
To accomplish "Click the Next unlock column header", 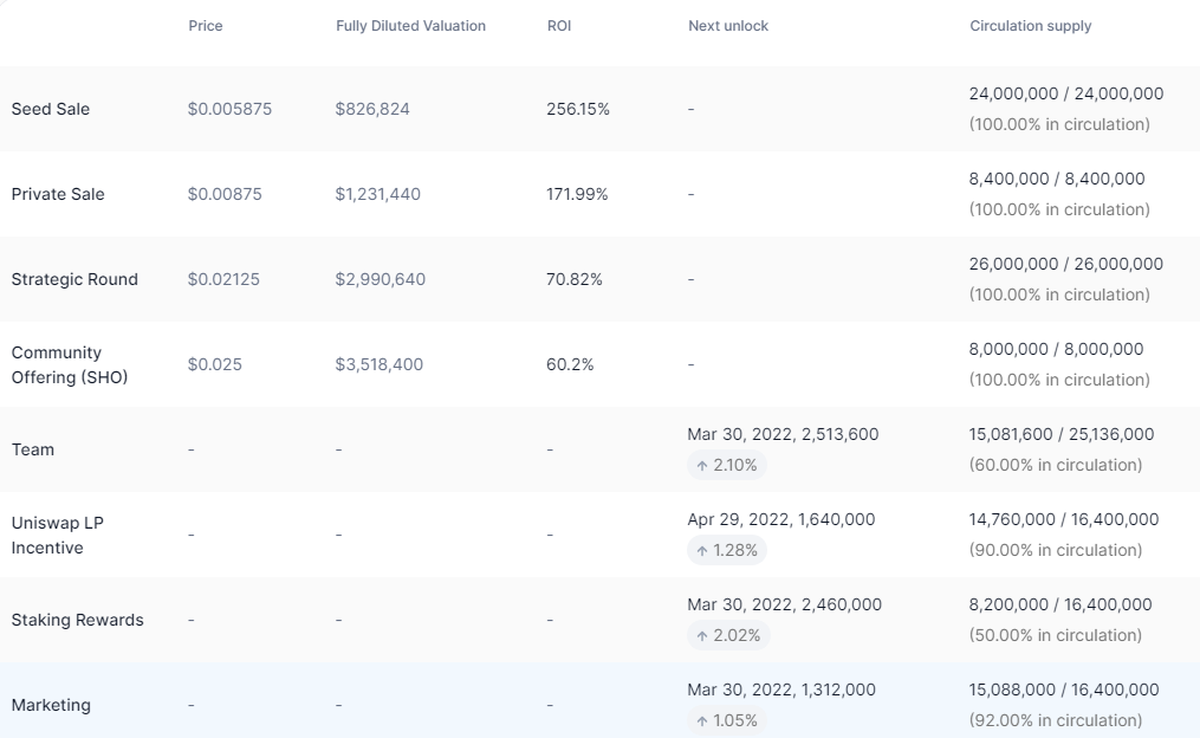I will pyautogui.click(x=728, y=26).
